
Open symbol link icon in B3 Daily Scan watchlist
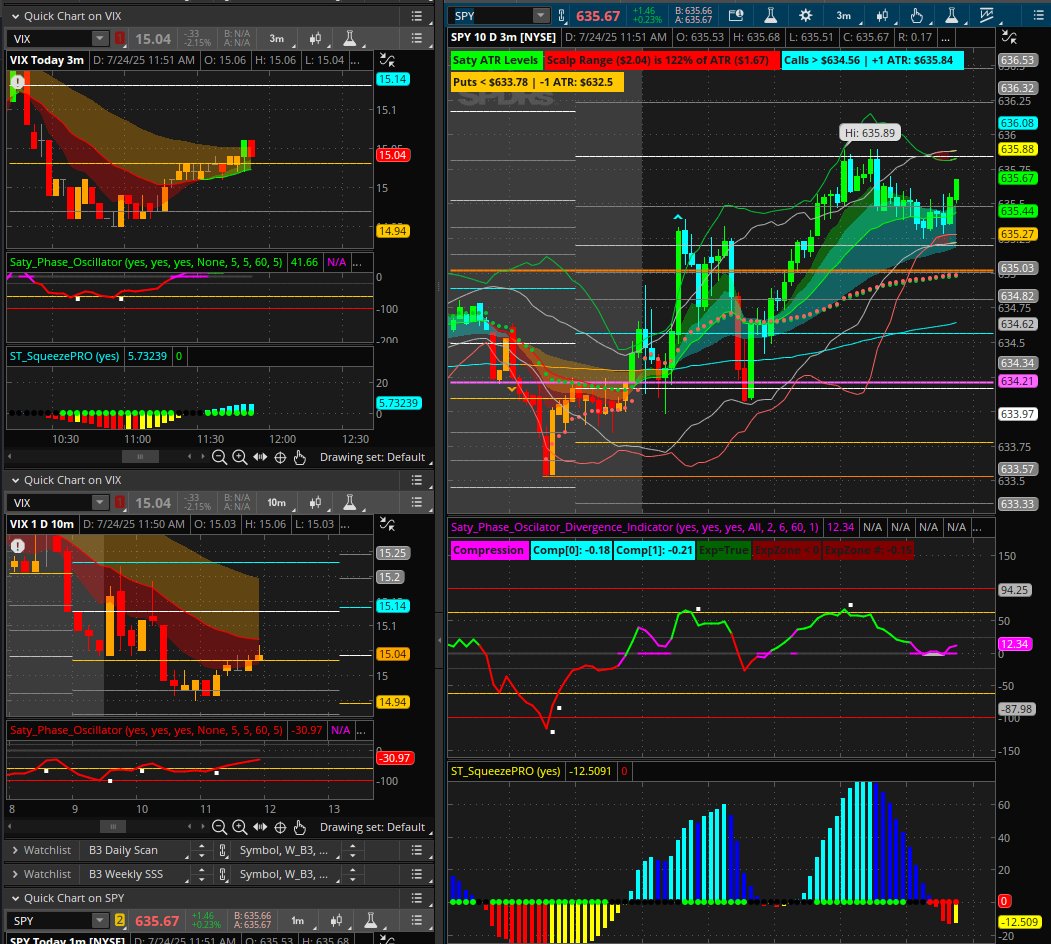coord(223,850)
